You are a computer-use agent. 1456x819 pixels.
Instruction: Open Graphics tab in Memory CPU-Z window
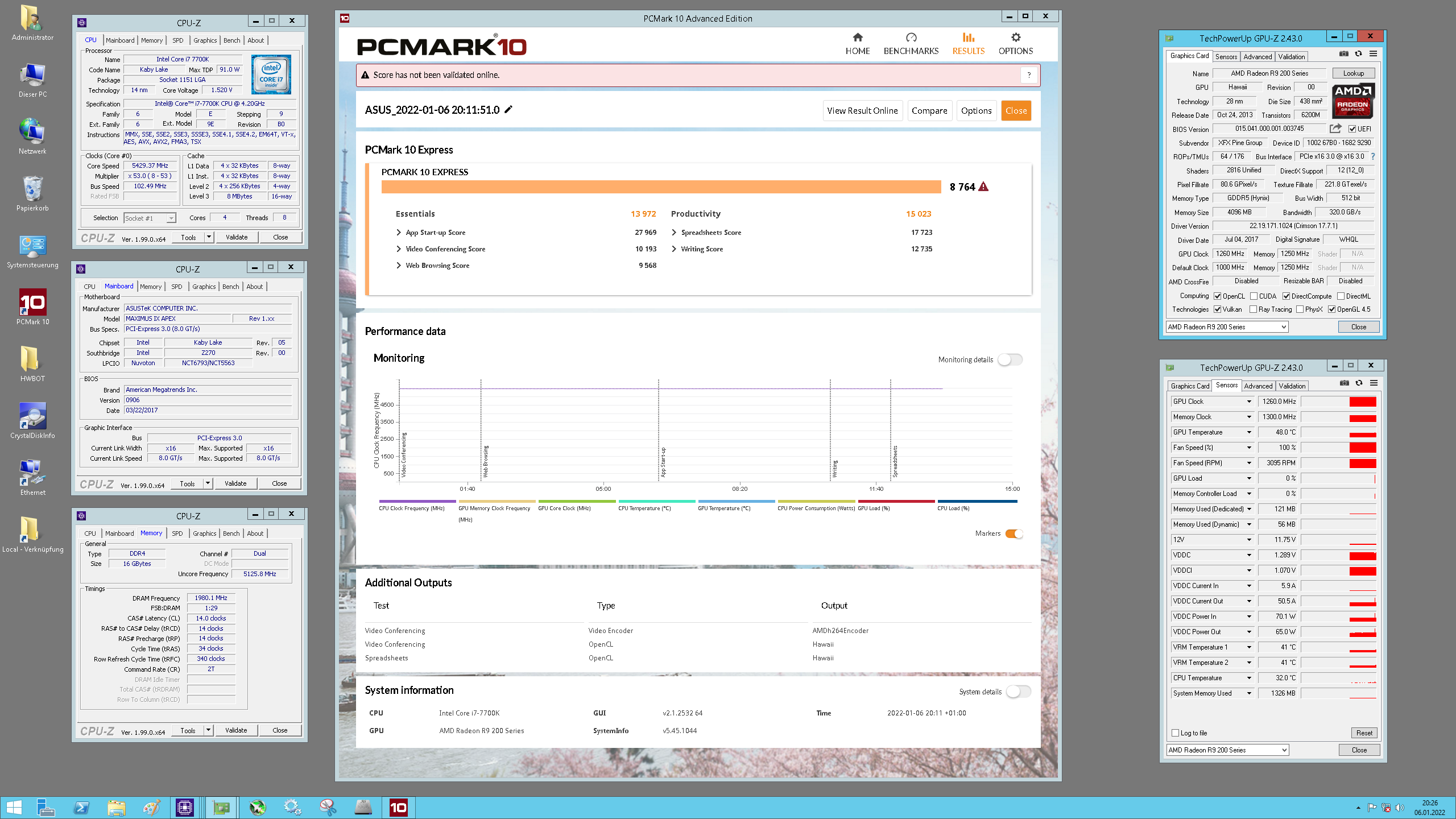[204, 533]
